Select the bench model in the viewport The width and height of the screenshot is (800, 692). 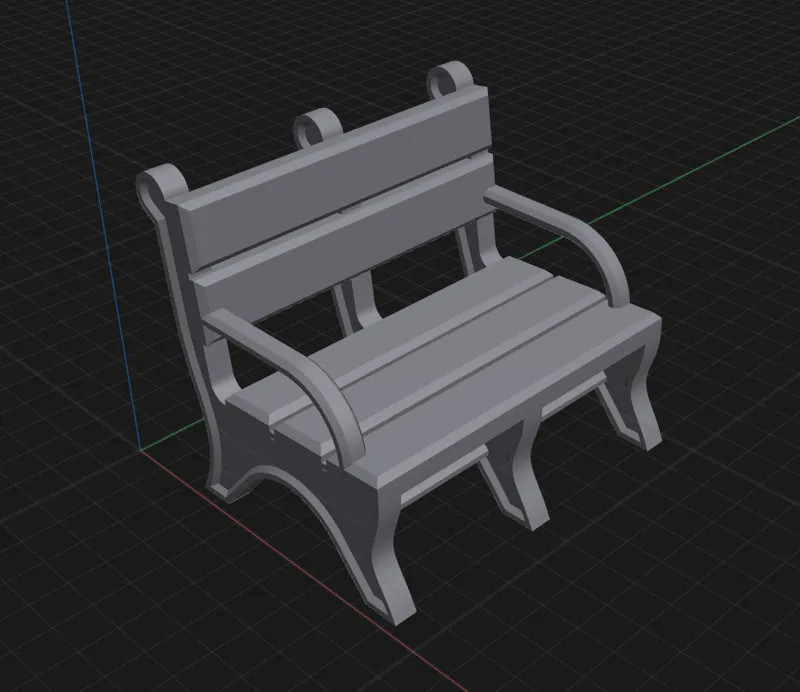pyautogui.click(x=398, y=342)
